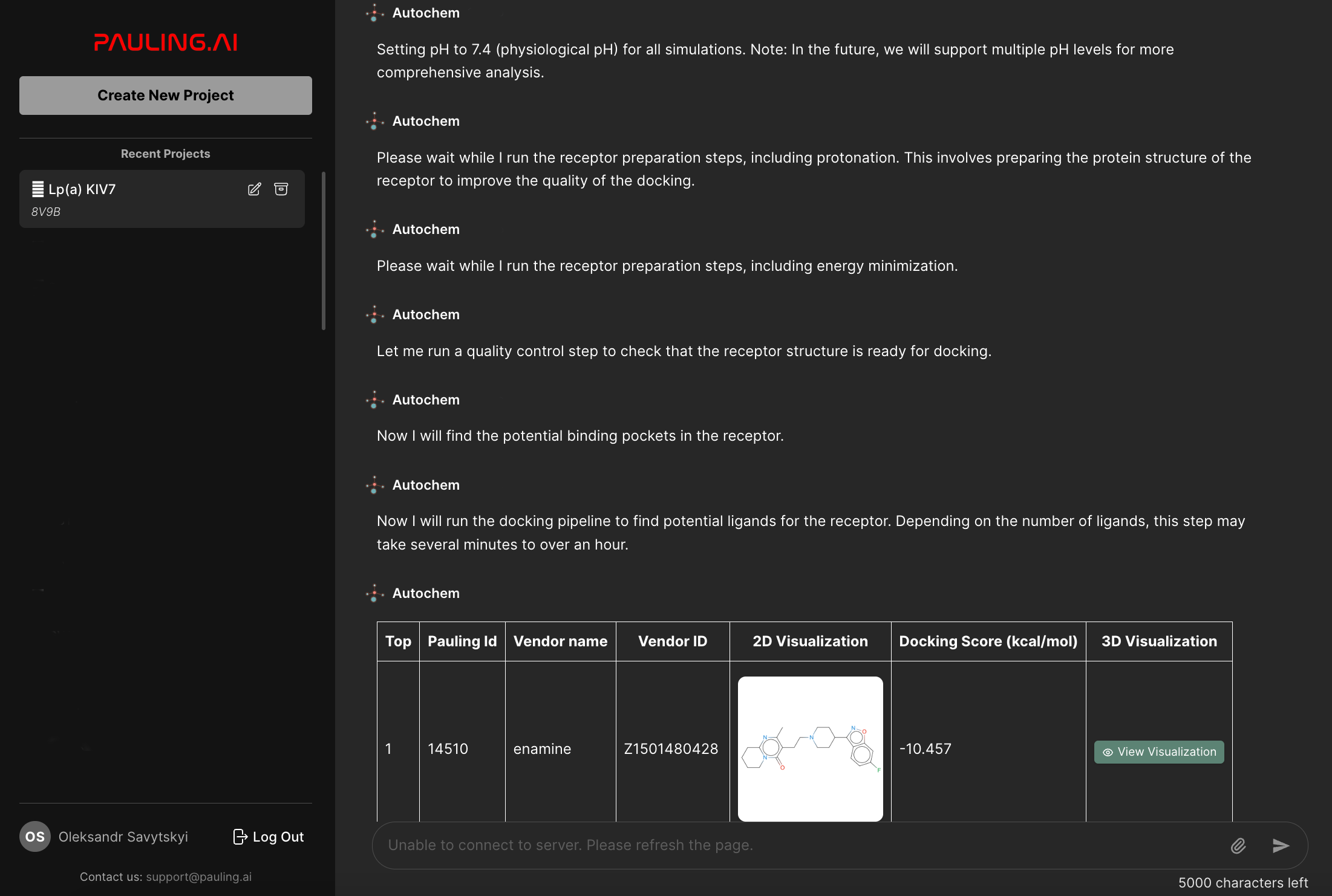
Task: Click the message input field
Action: coord(786,845)
